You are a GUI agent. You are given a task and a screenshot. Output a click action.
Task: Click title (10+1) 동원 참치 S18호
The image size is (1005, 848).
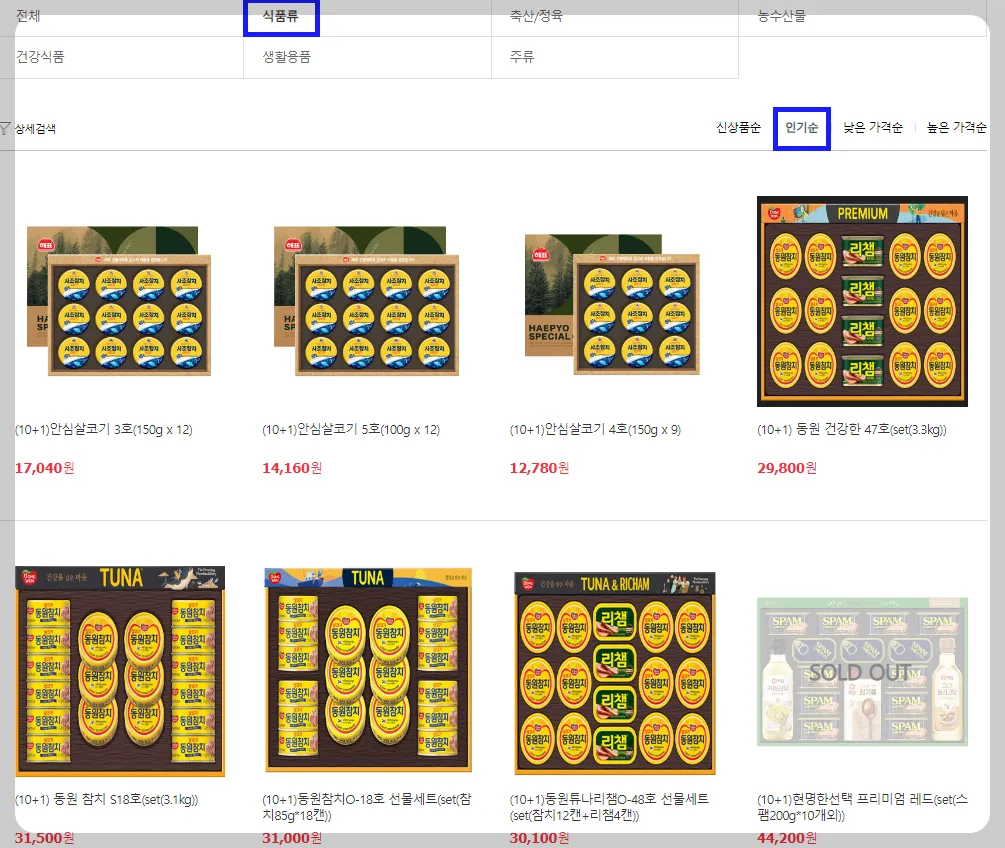(106, 799)
